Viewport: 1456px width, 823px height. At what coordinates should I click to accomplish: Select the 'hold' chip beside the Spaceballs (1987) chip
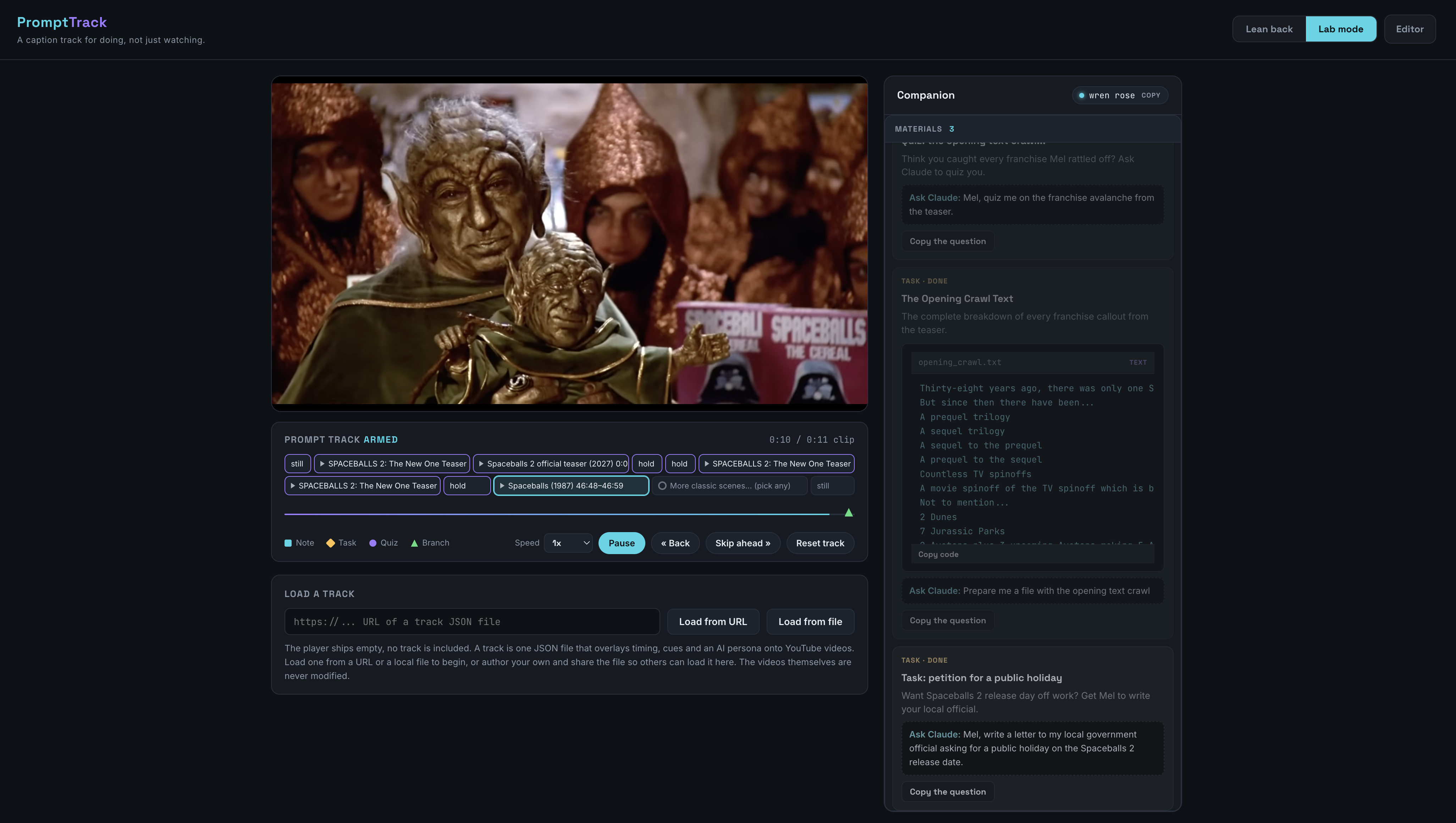pos(467,486)
